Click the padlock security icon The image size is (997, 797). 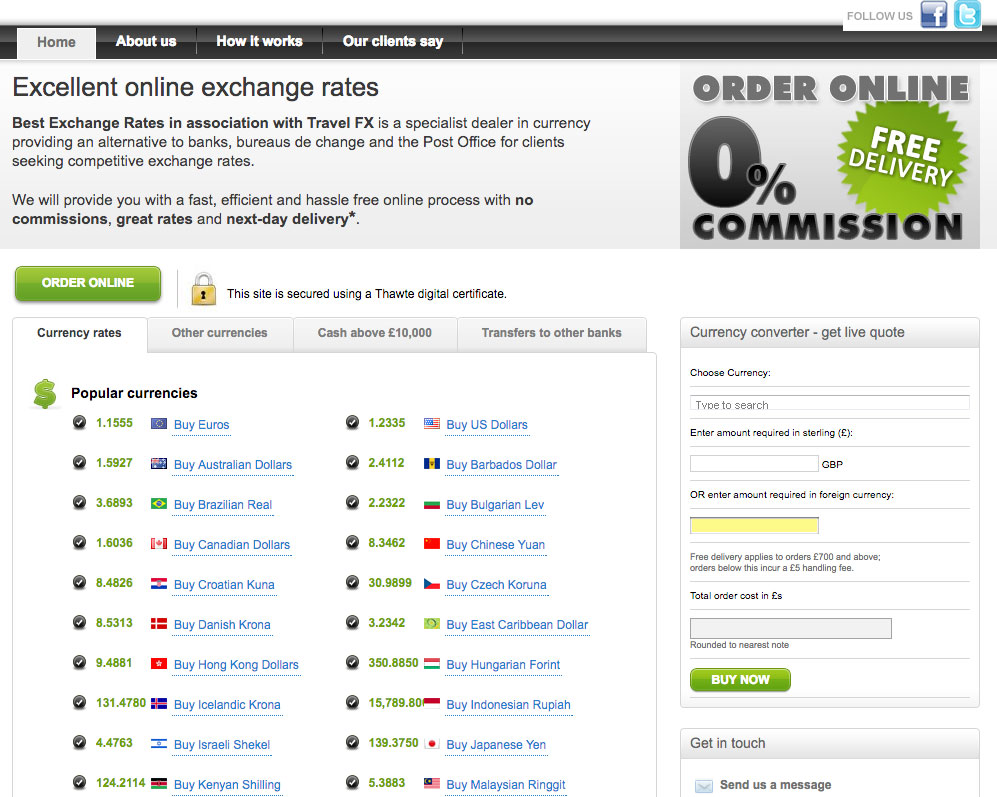(x=203, y=289)
